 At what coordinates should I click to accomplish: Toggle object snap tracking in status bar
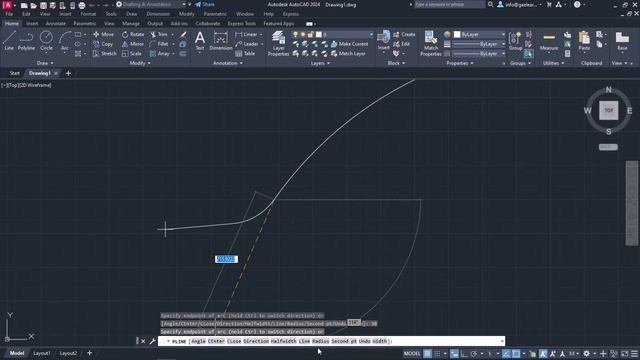click(507, 353)
